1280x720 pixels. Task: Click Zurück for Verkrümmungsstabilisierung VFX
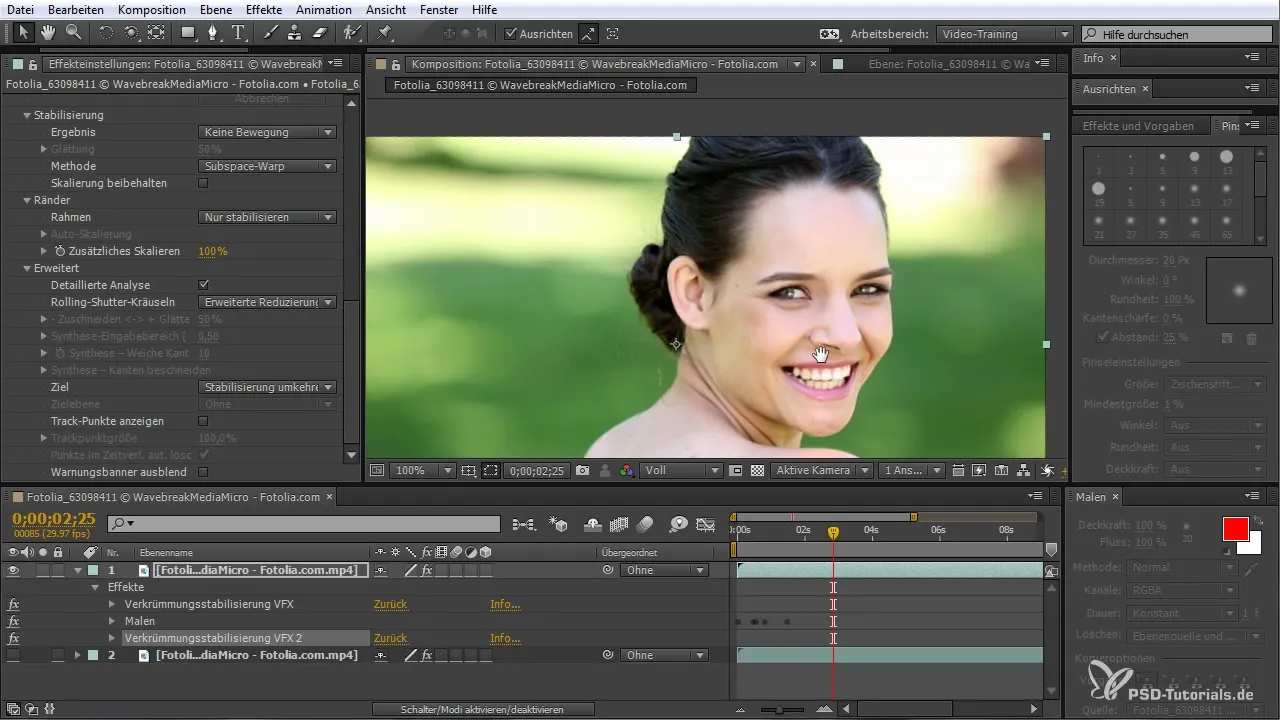point(390,605)
